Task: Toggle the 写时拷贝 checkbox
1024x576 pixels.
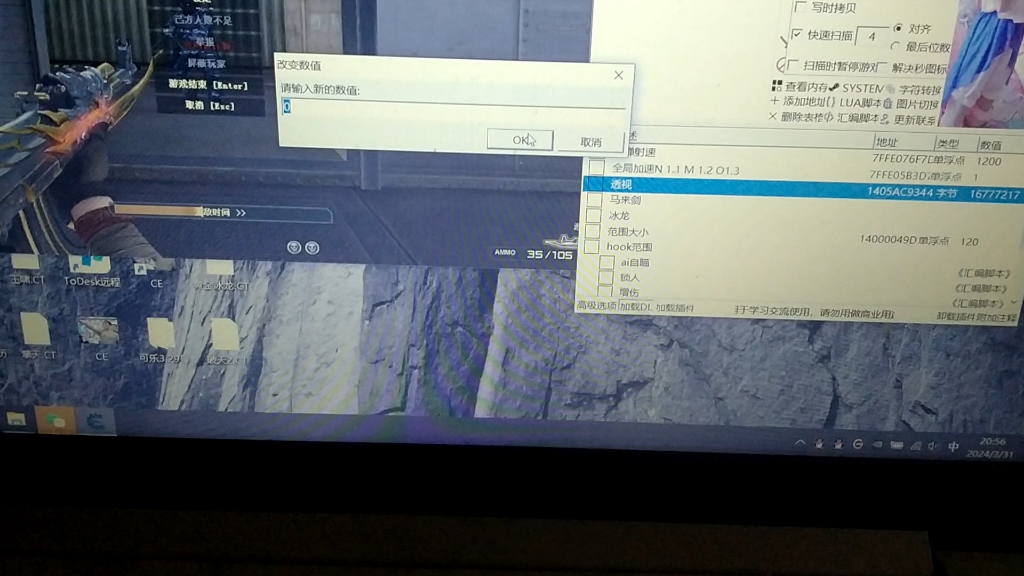Action: 801,7
